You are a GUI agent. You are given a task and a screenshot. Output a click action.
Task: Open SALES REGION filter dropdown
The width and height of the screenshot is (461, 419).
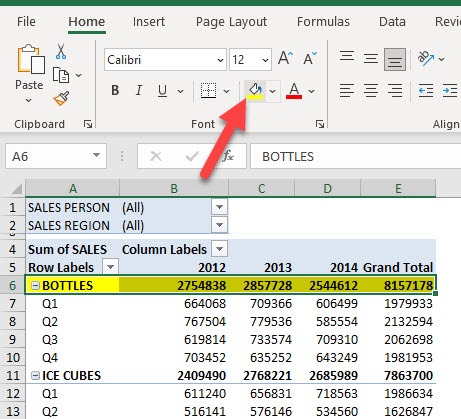click(x=219, y=225)
